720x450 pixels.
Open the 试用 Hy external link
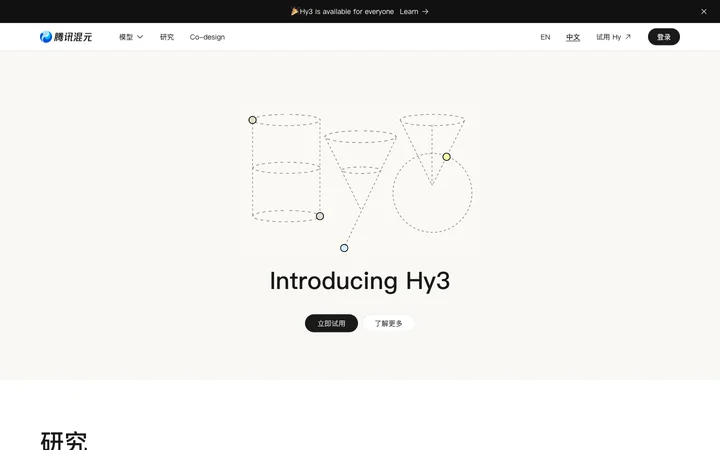(x=613, y=37)
